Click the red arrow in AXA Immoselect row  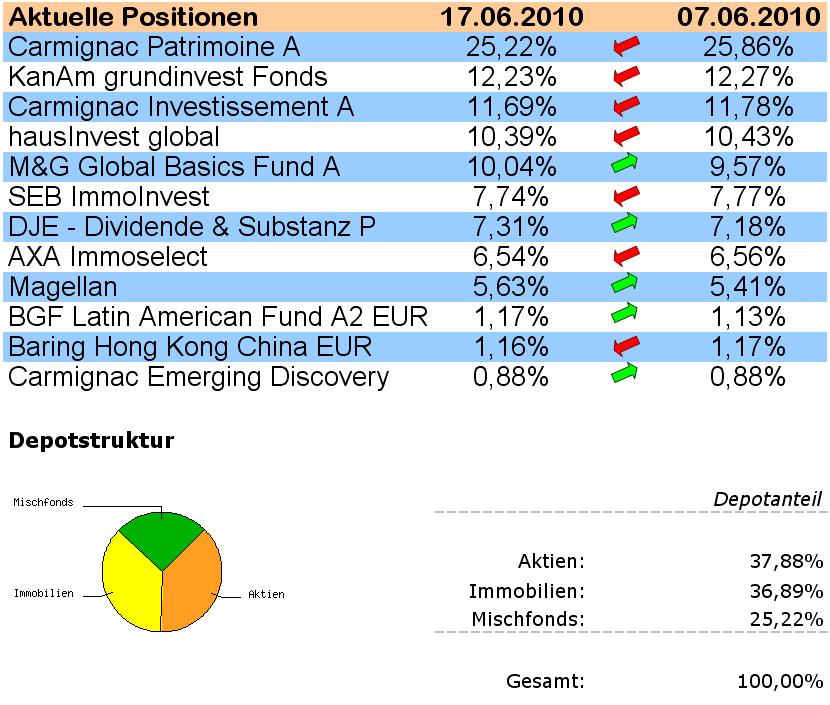[x=625, y=256]
